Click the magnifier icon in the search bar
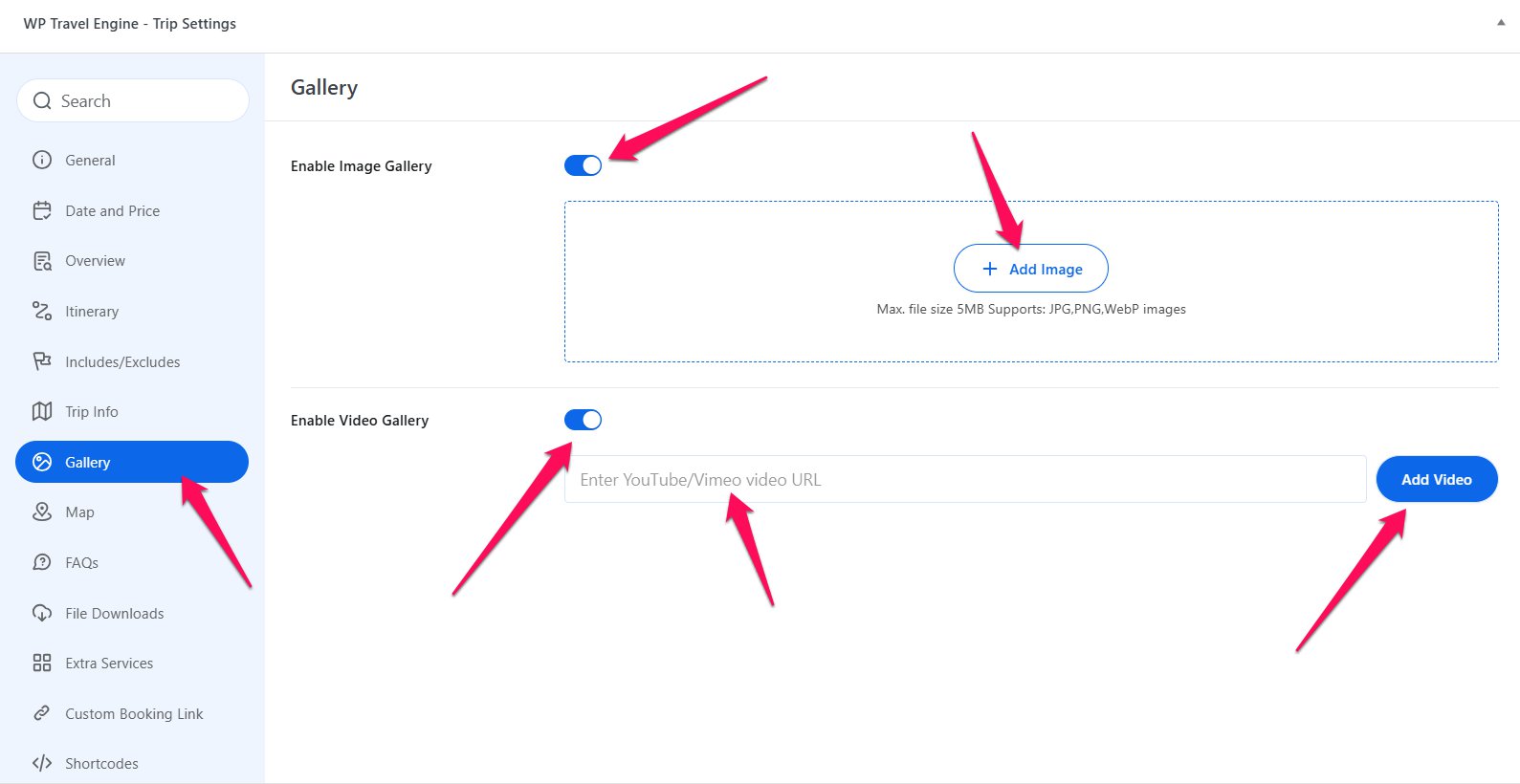This screenshot has height=784, width=1520. coord(41,100)
